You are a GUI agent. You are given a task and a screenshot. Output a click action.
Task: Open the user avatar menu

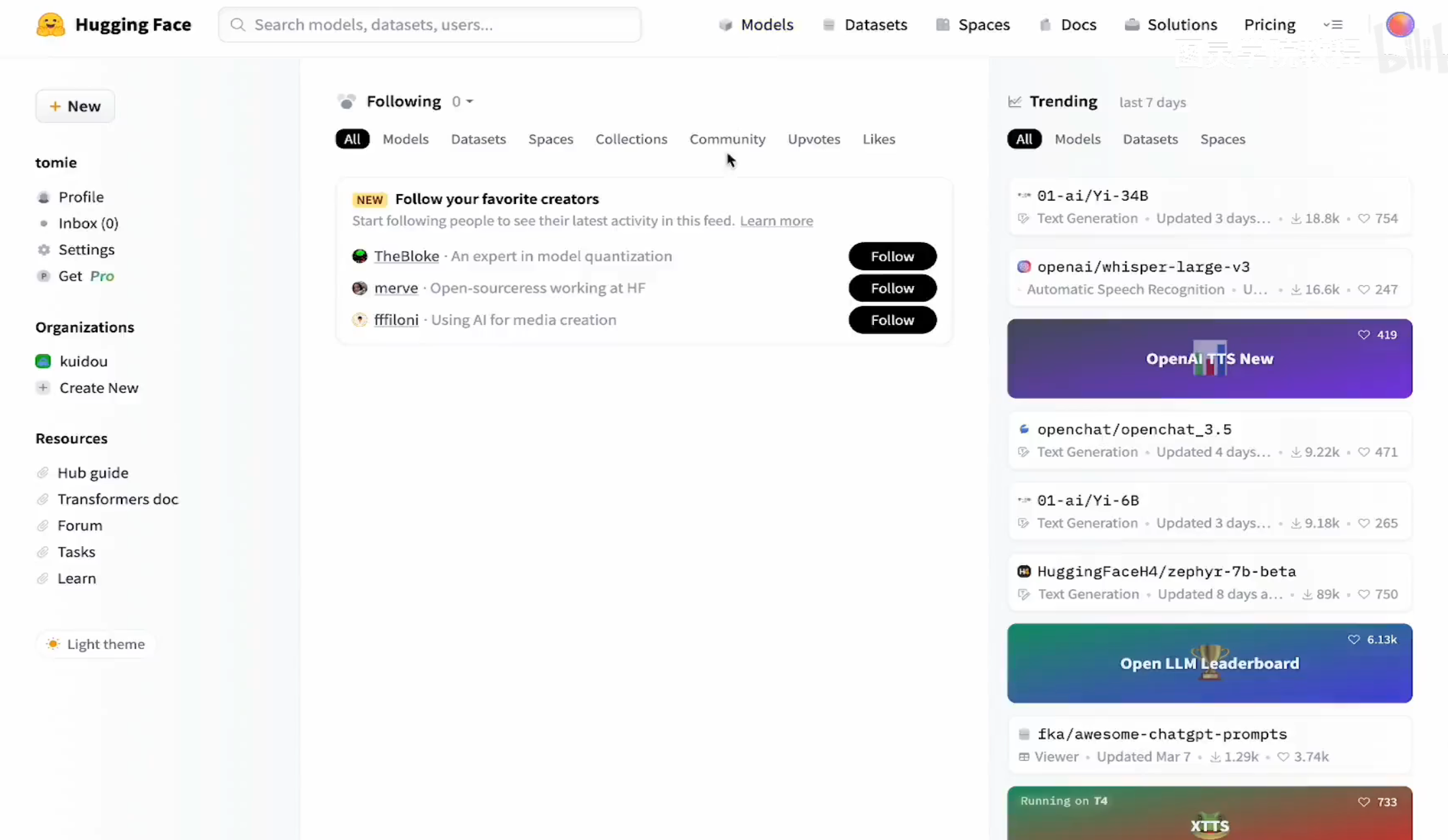click(1399, 24)
